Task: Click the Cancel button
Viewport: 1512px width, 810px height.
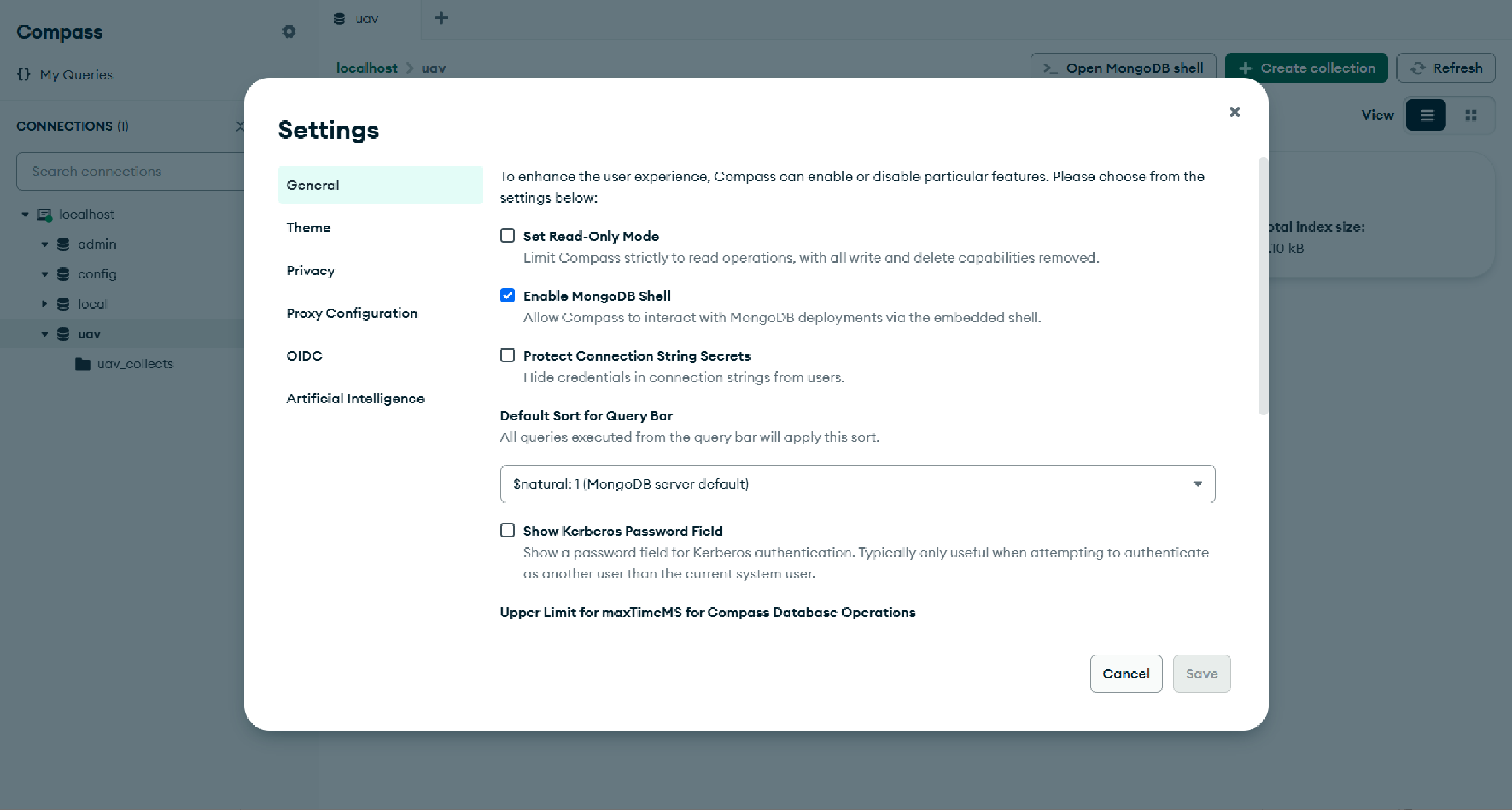Action: click(x=1126, y=673)
